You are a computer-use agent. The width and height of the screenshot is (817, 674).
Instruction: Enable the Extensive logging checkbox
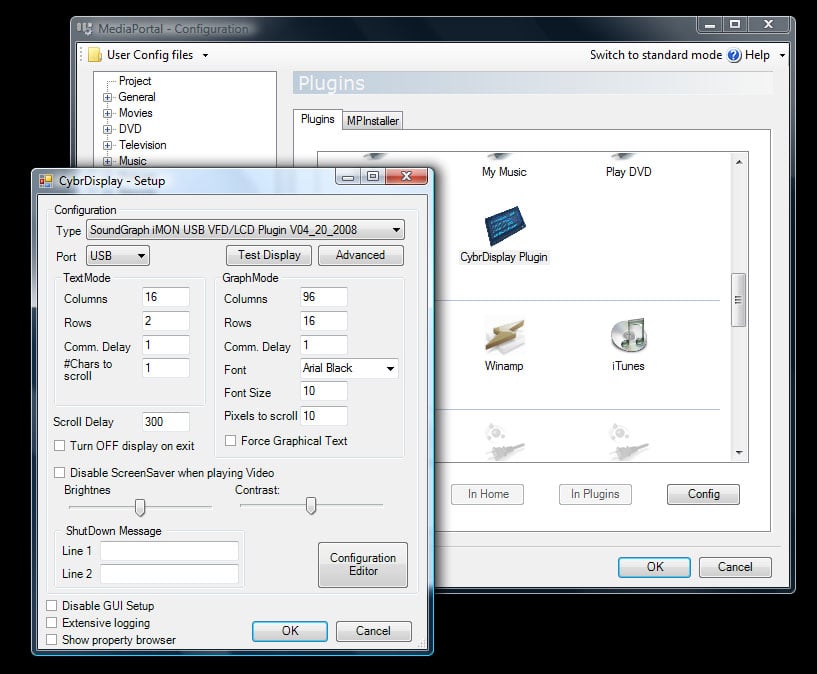pos(52,623)
